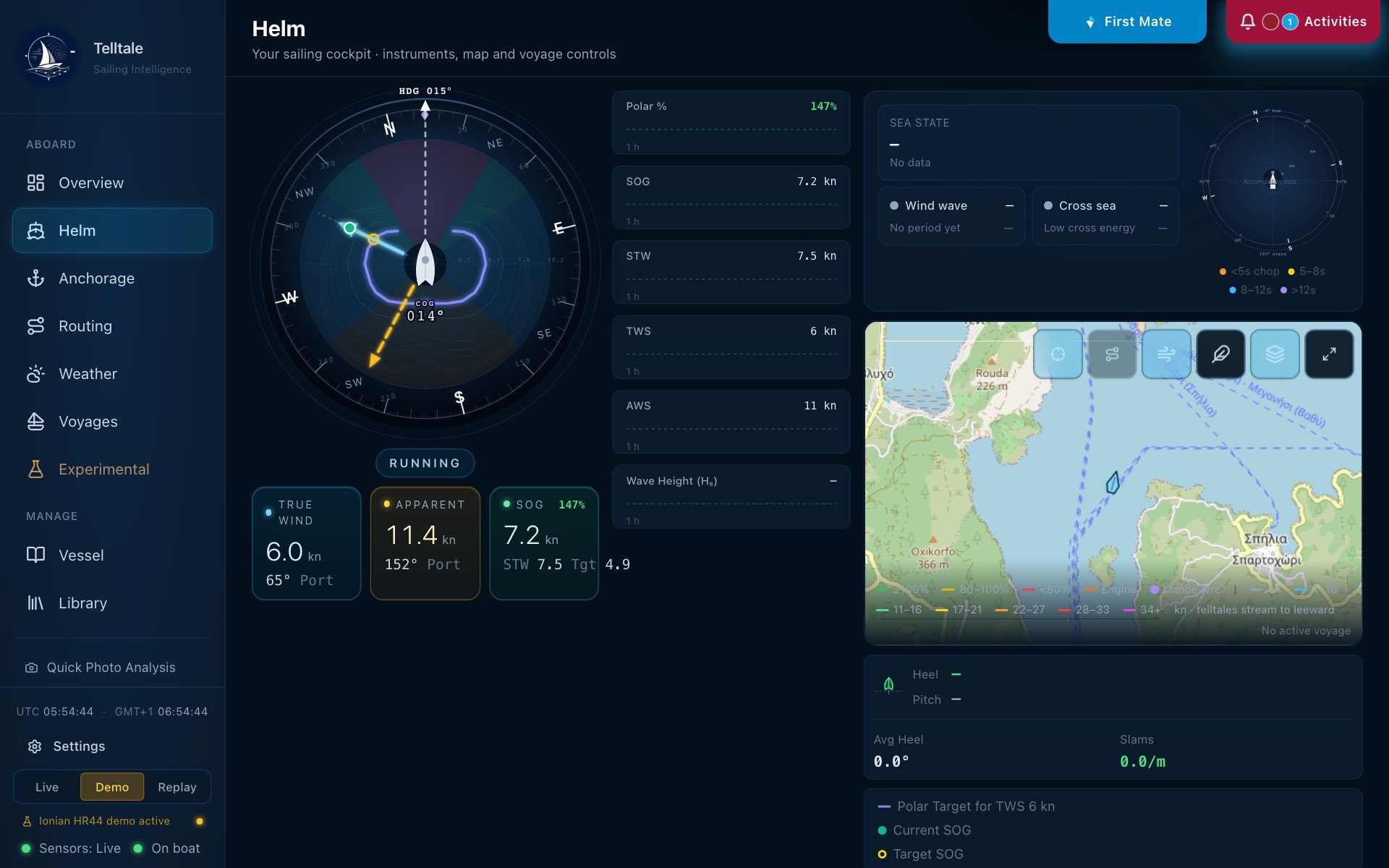Click the purple >12s legend dot
Image resolution: width=1389 pixels, height=868 pixels.
(x=1283, y=290)
